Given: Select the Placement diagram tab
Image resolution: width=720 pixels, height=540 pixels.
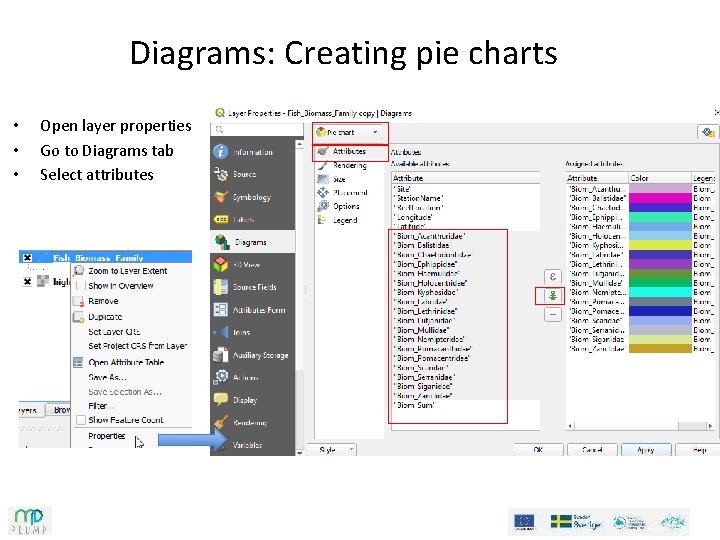Looking at the screenshot, I should point(350,193).
